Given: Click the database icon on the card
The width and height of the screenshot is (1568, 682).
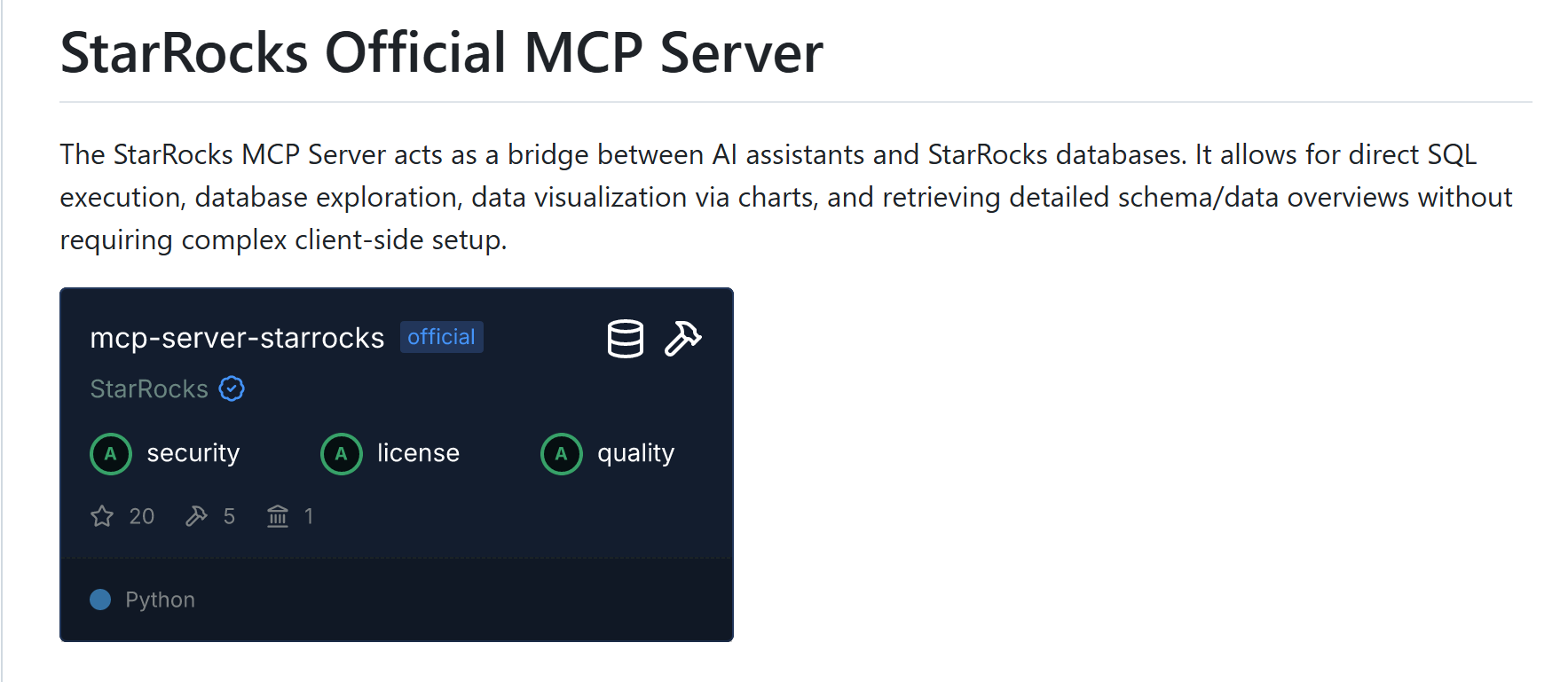Looking at the screenshot, I should [625, 339].
